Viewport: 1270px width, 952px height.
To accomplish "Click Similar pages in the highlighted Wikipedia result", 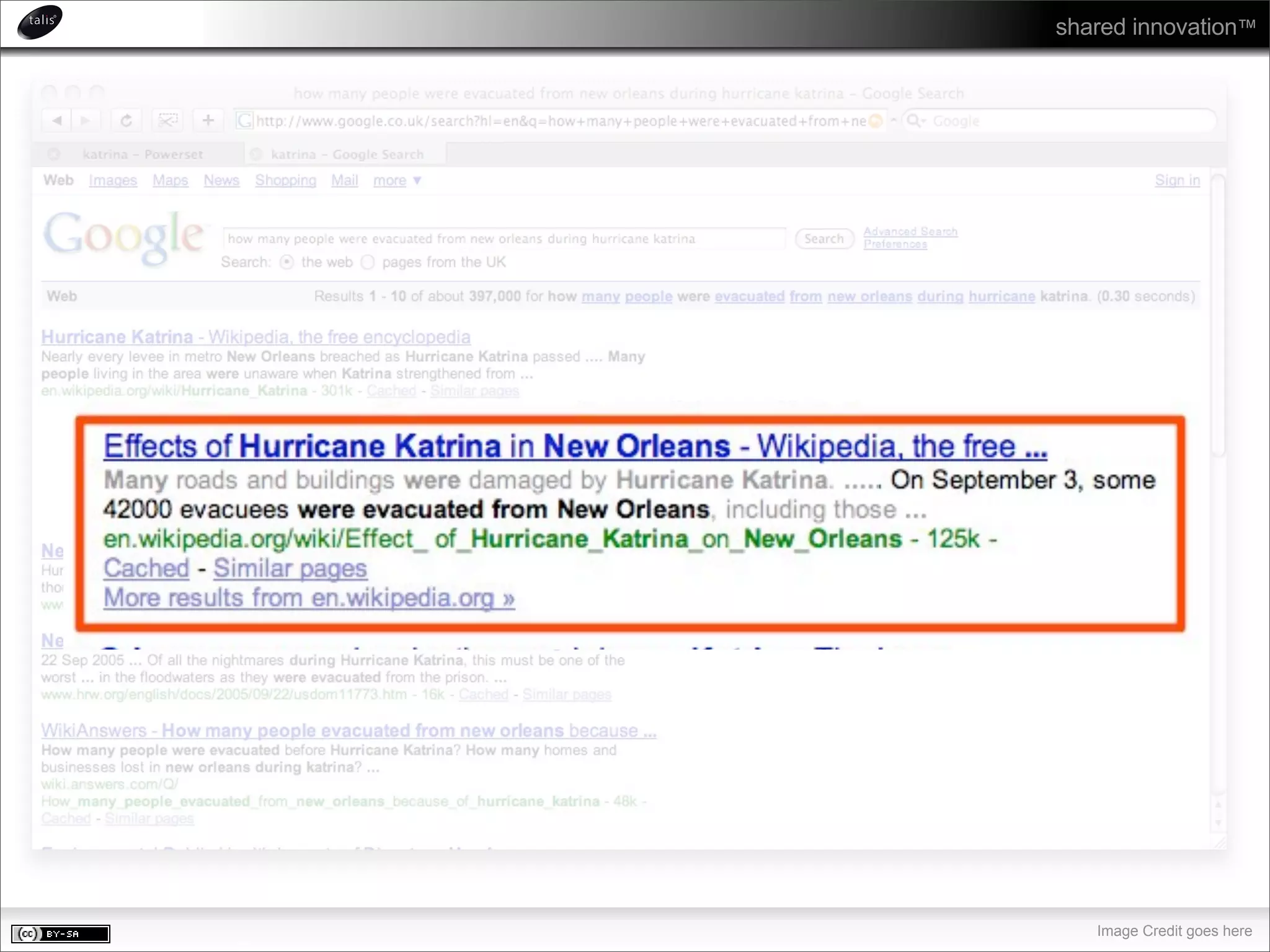I will tap(290, 568).
